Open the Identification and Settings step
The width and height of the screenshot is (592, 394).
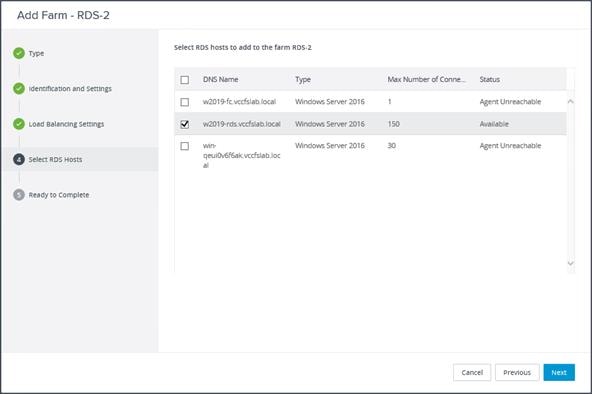(x=70, y=89)
